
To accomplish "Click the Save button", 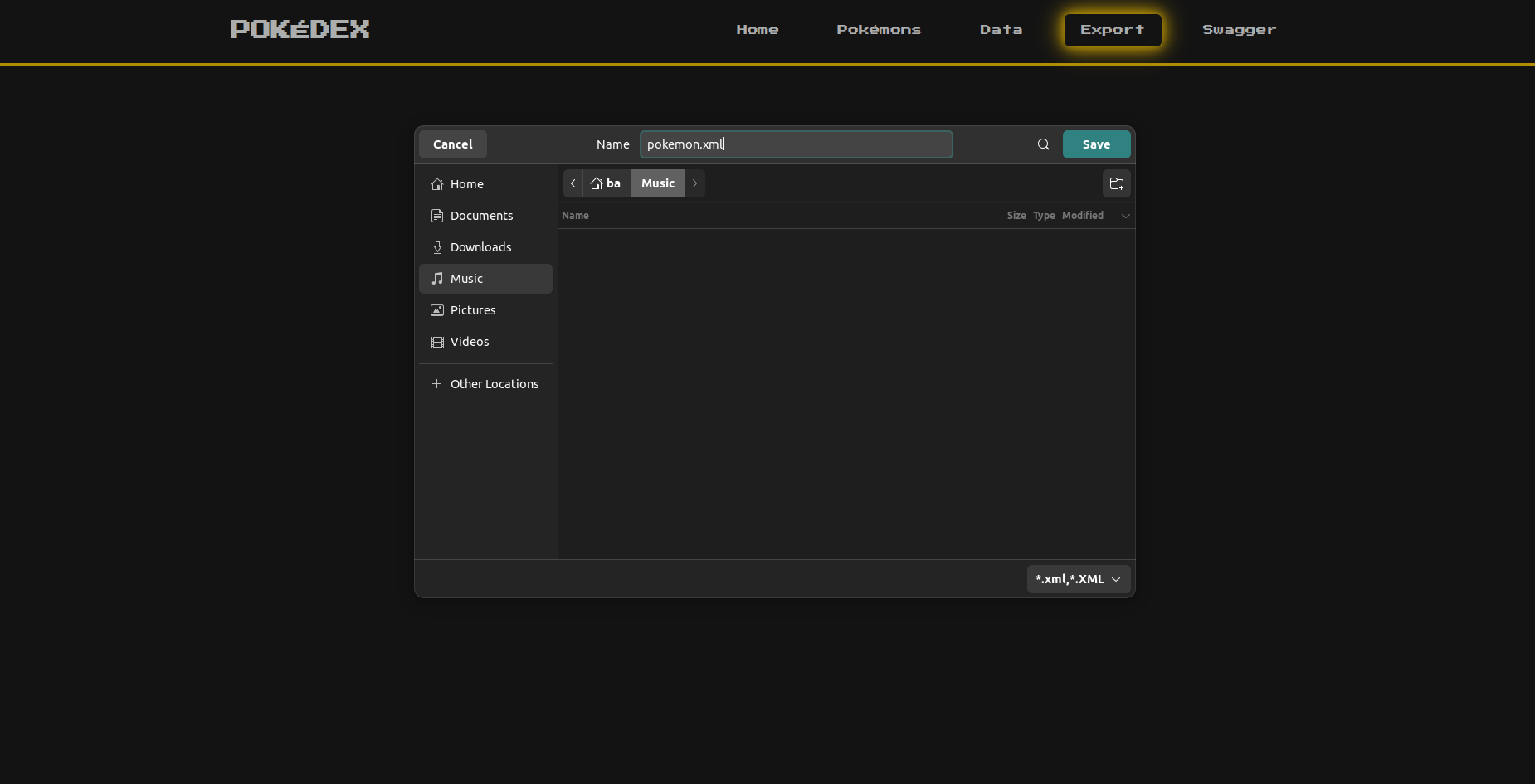I will [1096, 144].
